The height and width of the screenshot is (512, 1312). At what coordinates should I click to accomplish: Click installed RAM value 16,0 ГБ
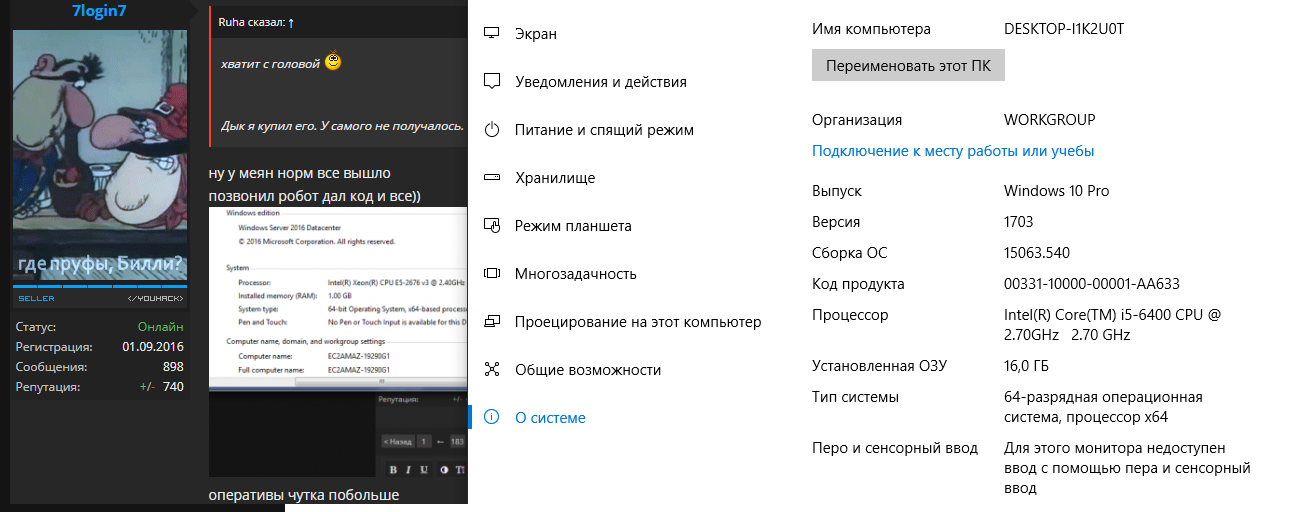[x=1026, y=366]
